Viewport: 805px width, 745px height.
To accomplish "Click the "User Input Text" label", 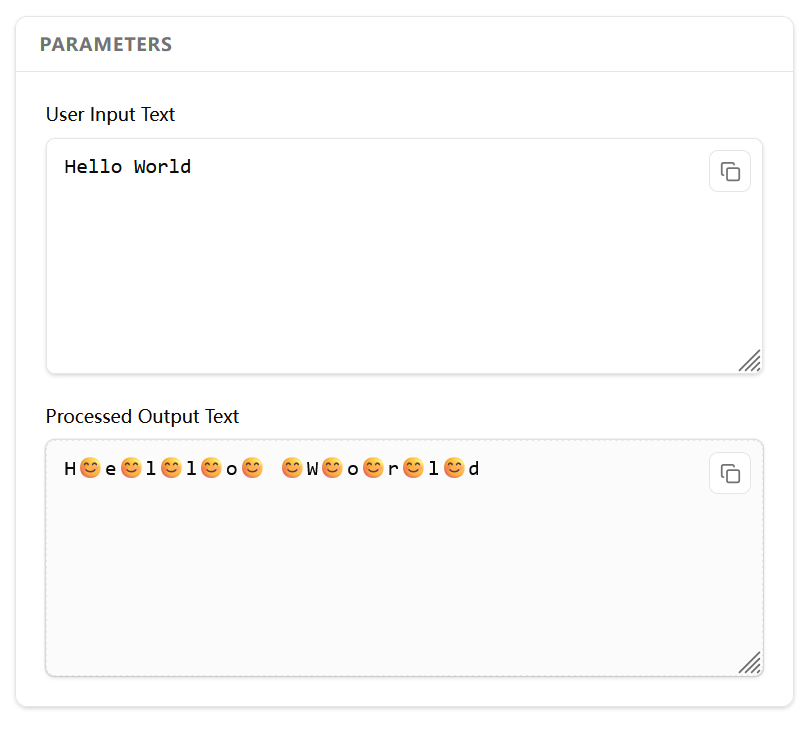I will pyautogui.click(x=110, y=115).
